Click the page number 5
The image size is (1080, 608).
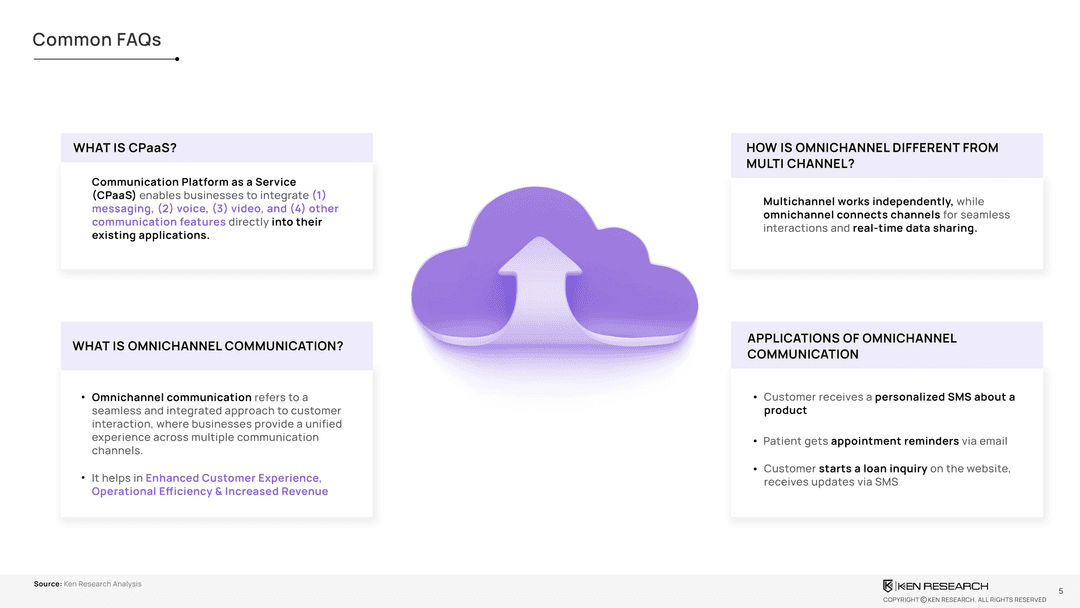(x=1060, y=591)
